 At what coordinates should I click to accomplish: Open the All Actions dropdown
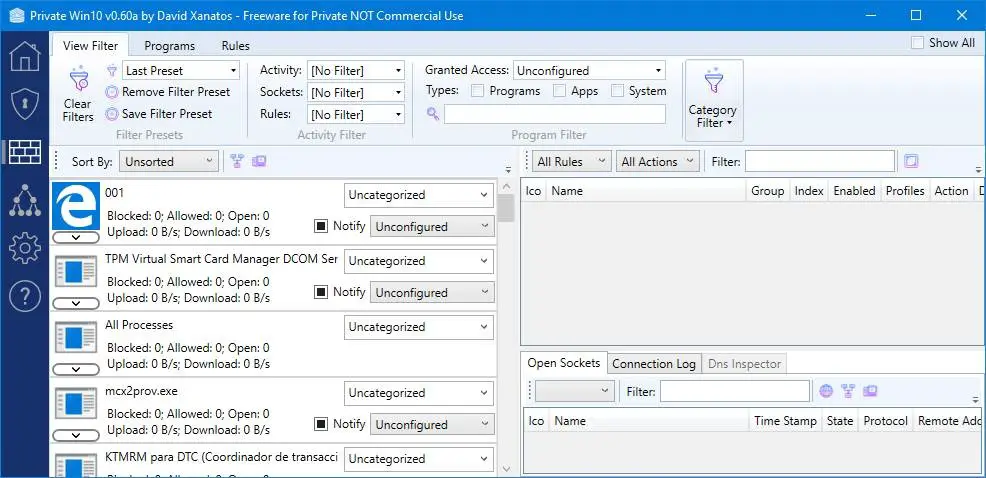point(658,162)
